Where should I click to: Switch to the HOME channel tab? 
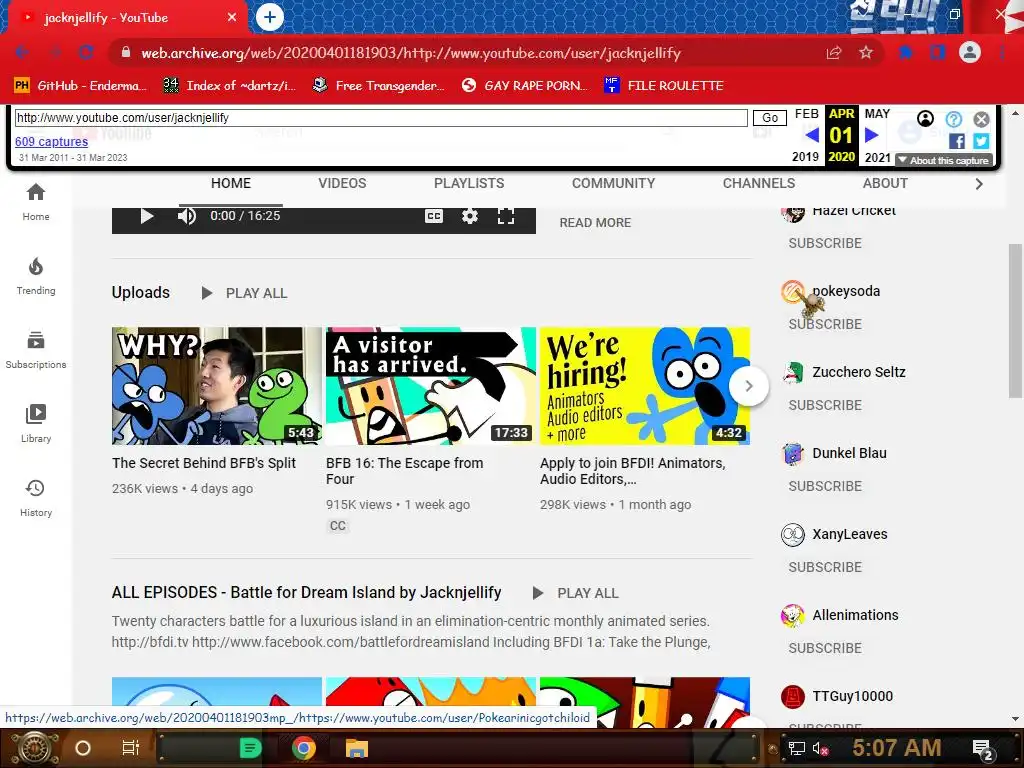coord(231,184)
